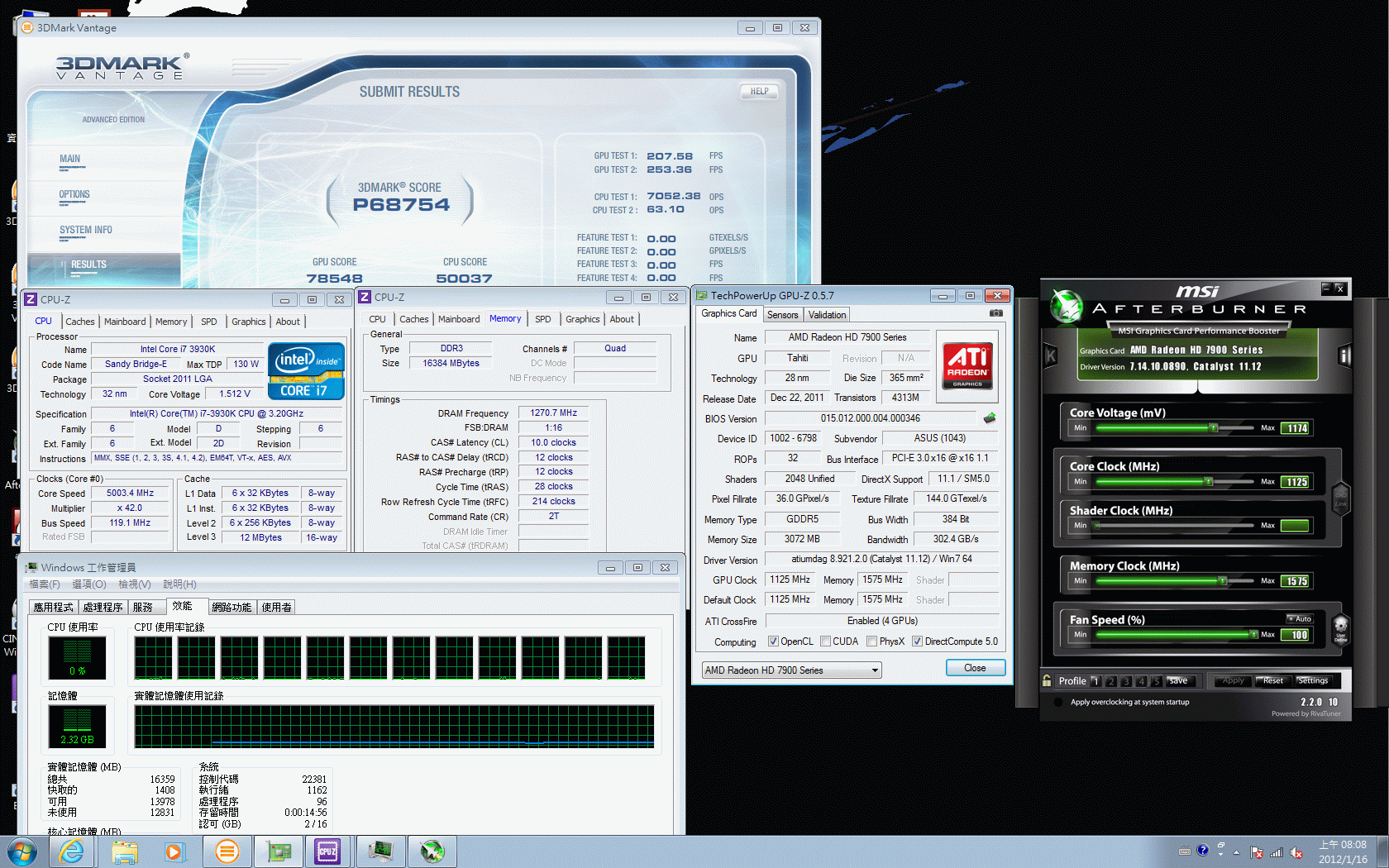1389x868 pixels.
Task: Switch to the Sensors tab in GPU-Z
Action: click(782, 315)
